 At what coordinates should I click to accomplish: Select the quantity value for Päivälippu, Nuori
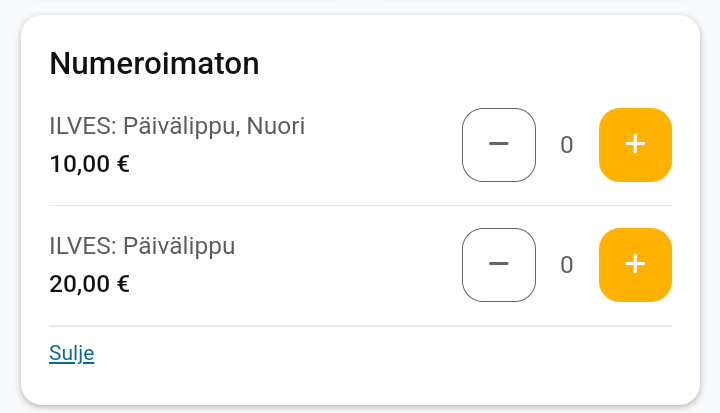click(x=567, y=146)
